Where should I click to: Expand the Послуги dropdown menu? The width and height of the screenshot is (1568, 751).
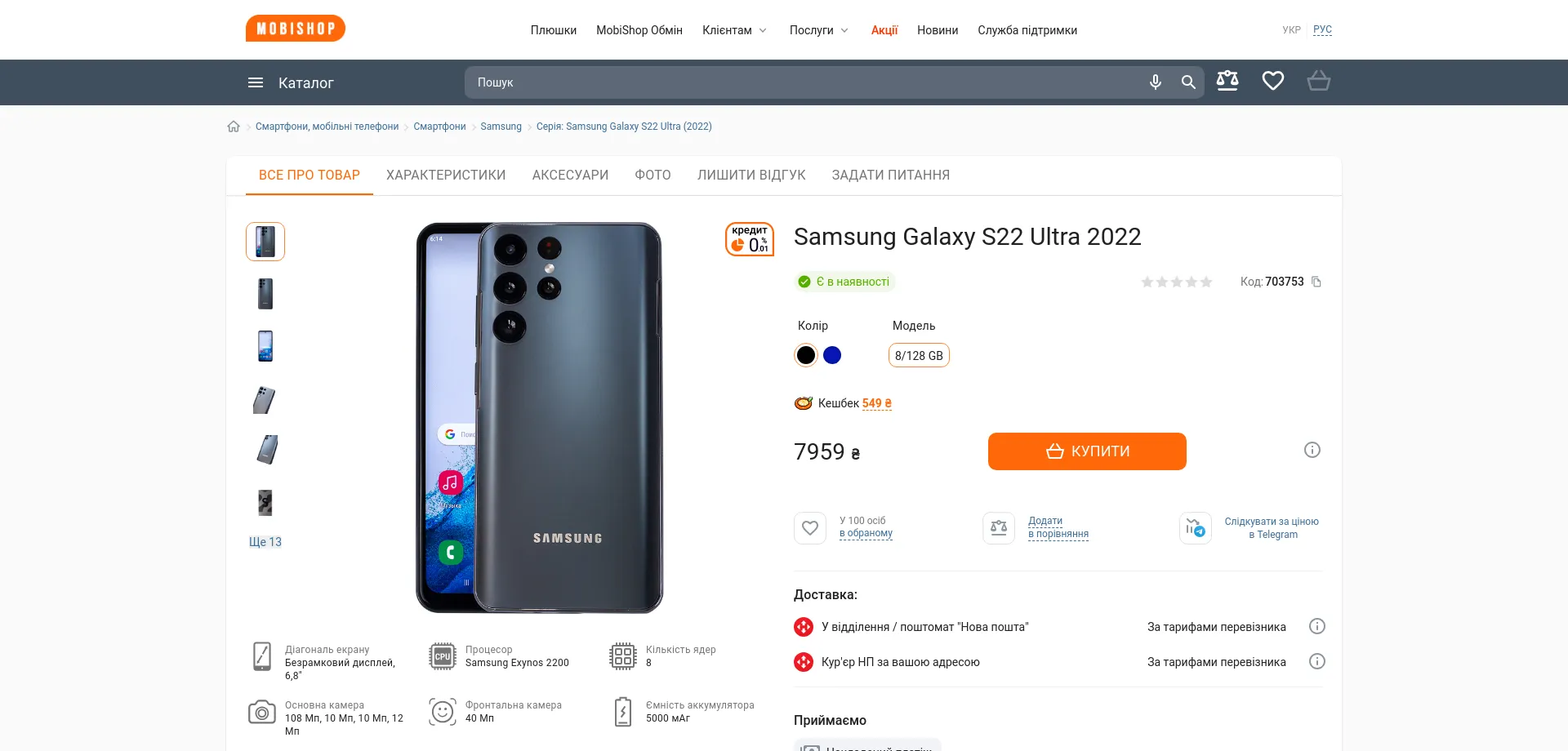pos(819,30)
